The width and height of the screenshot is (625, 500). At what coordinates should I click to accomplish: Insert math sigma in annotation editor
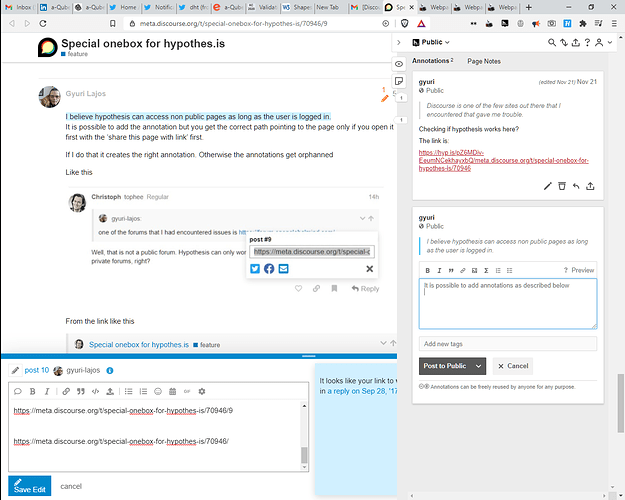[x=486, y=270]
